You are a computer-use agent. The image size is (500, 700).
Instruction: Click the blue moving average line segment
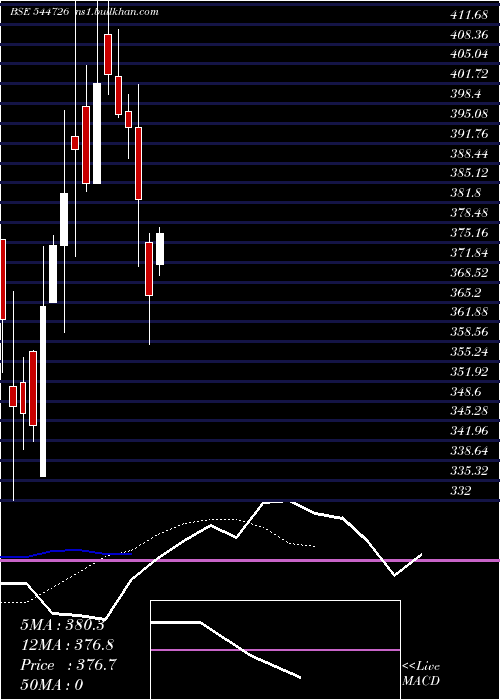pyautogui.click(x=66, y=554)
